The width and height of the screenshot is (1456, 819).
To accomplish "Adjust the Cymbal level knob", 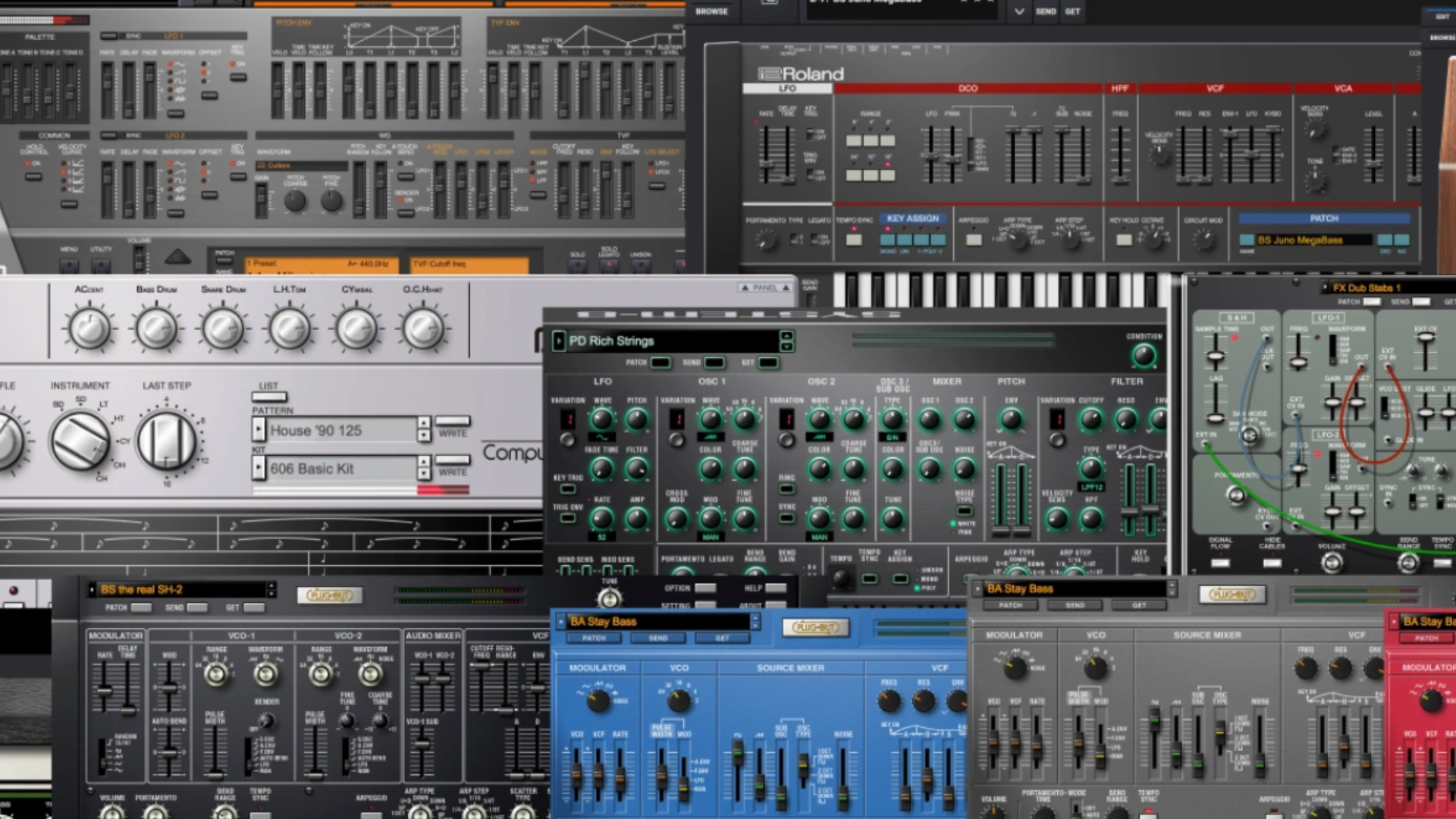I will (x=356, y=328).
